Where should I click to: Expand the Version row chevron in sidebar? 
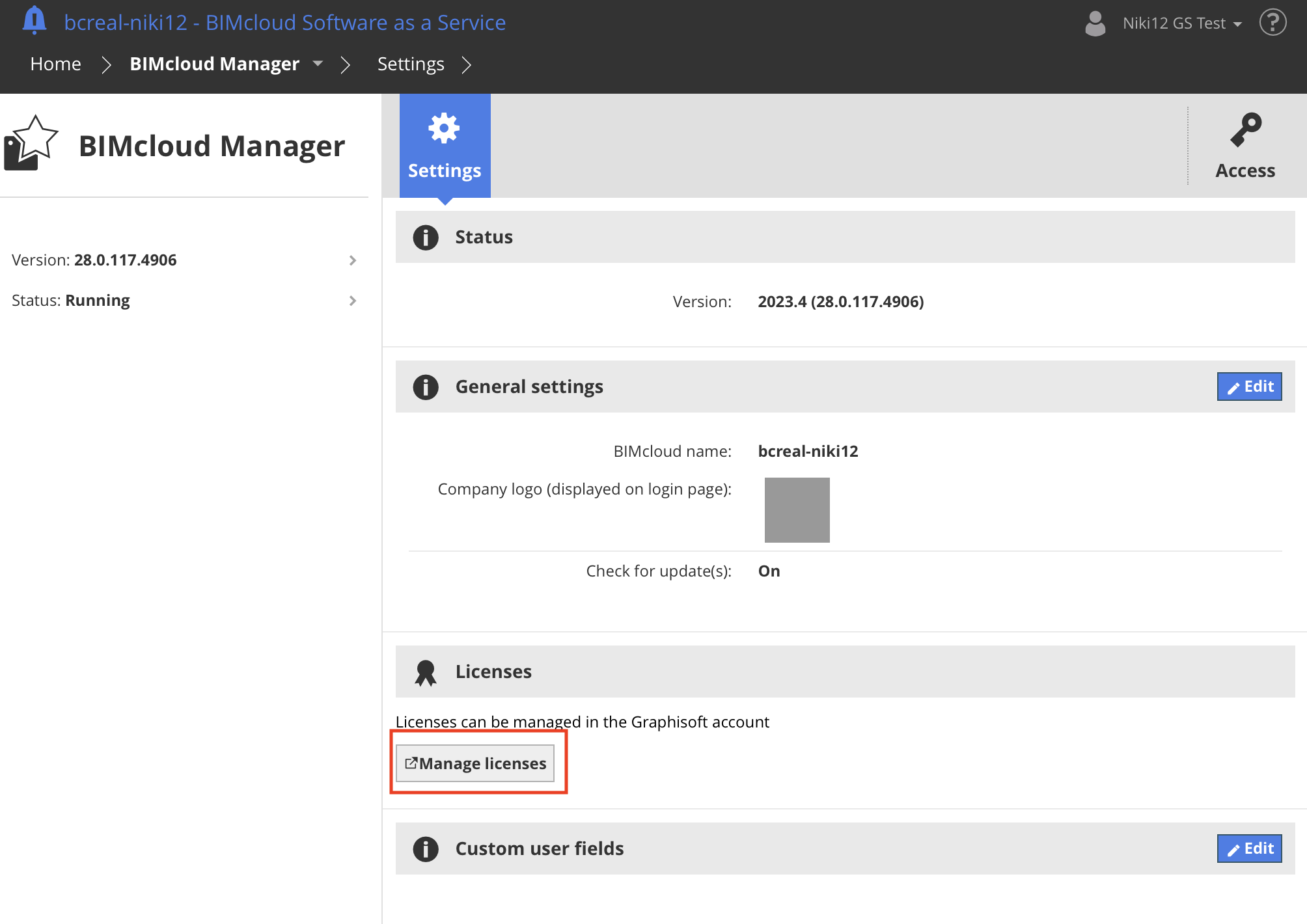353,260
